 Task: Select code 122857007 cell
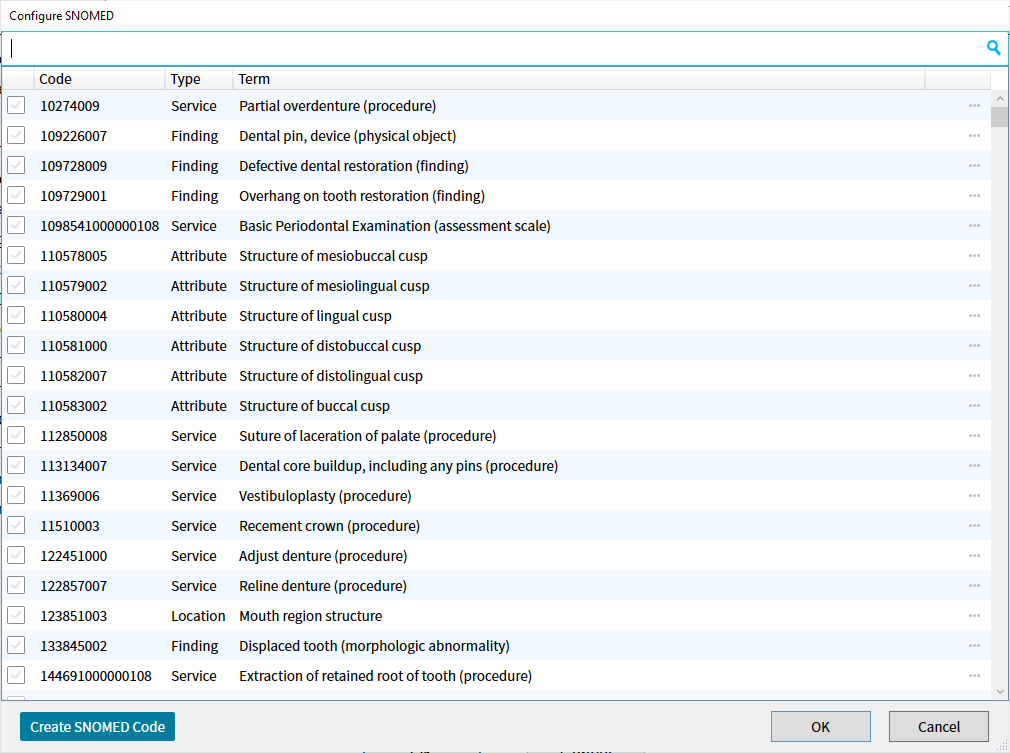click(73, 586)
